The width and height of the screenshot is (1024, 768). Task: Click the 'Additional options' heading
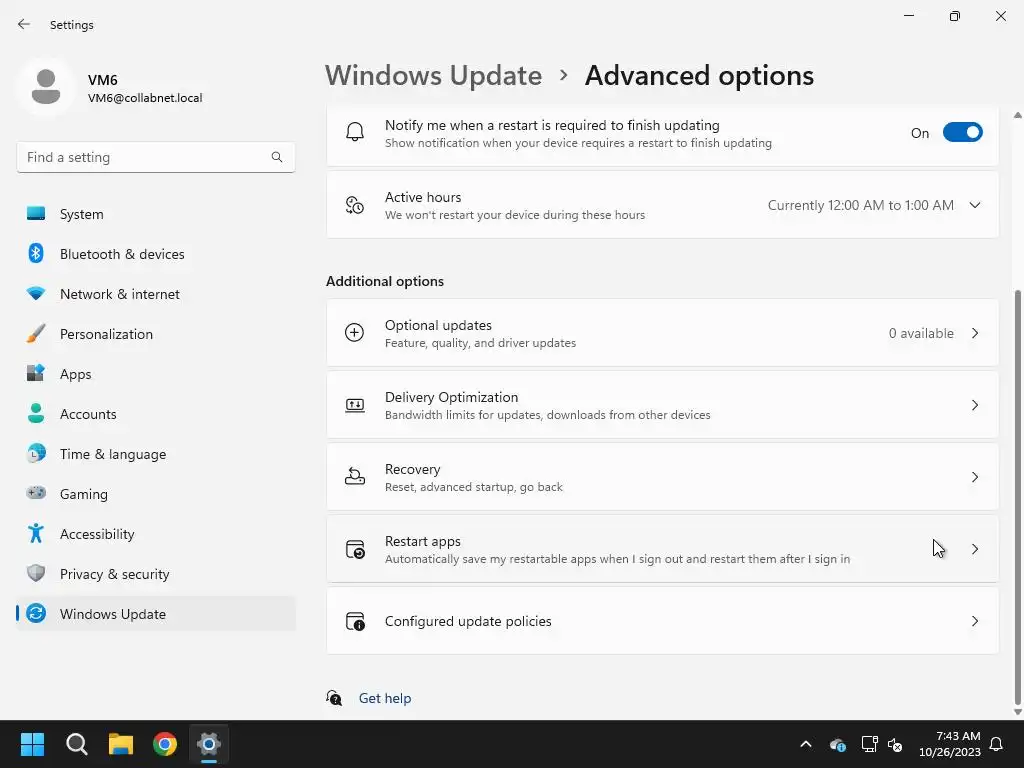click(x=385, y=281)
